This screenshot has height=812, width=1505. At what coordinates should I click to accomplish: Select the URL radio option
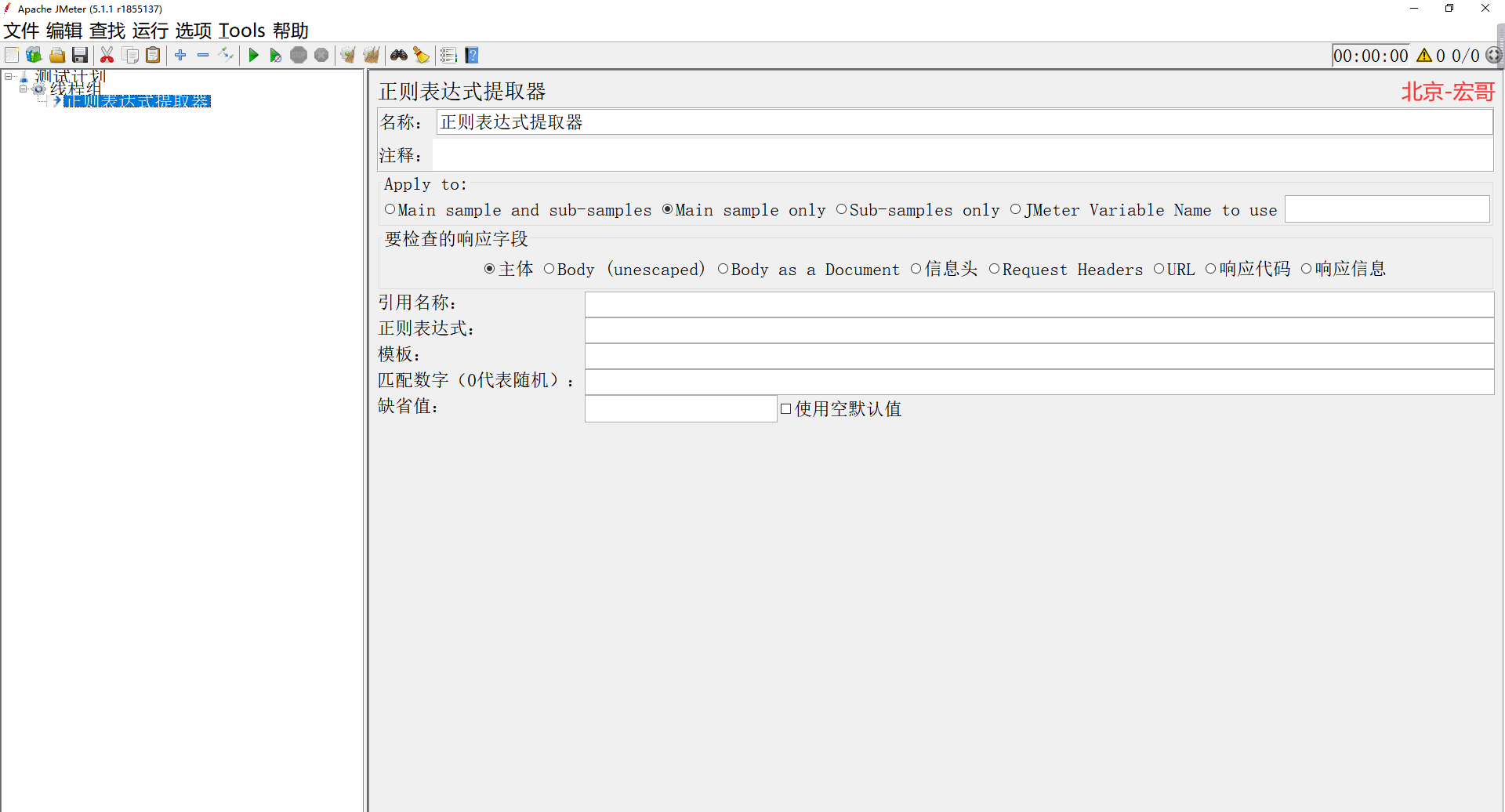click(1159, 269)
